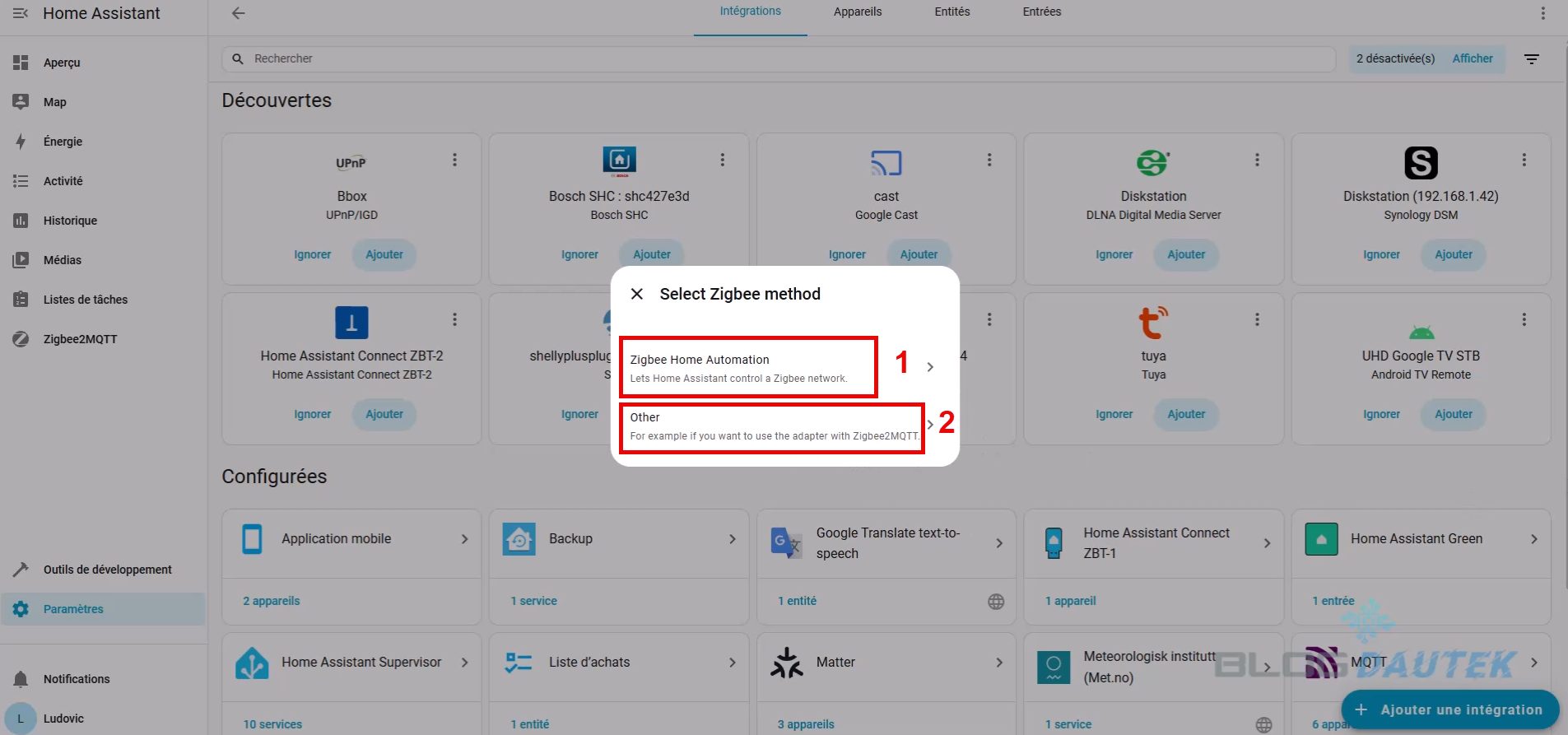
Task: Open Bbox UPnP card options menu
Action: 454,160
